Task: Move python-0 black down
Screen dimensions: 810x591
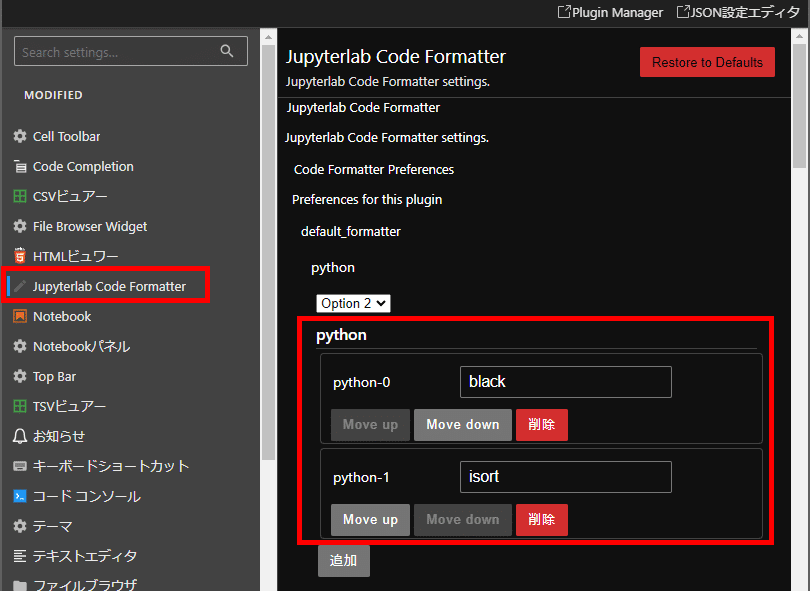Action: (x=463, y=425)
